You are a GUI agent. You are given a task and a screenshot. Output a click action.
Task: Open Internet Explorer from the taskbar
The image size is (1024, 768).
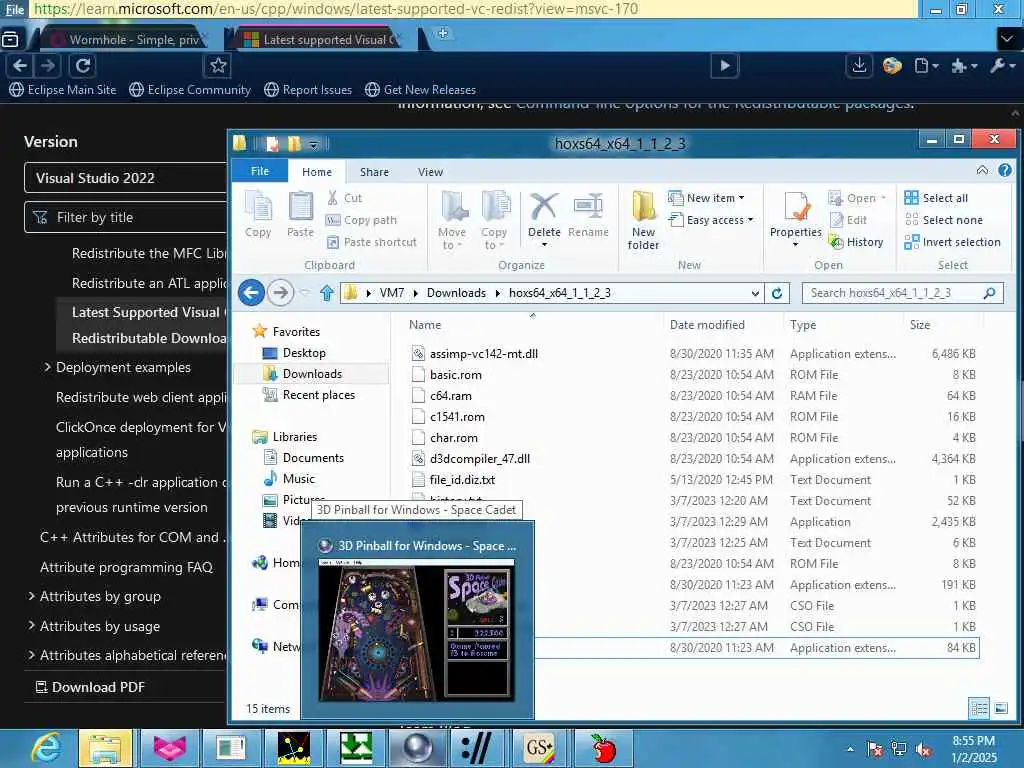(46, 748)
